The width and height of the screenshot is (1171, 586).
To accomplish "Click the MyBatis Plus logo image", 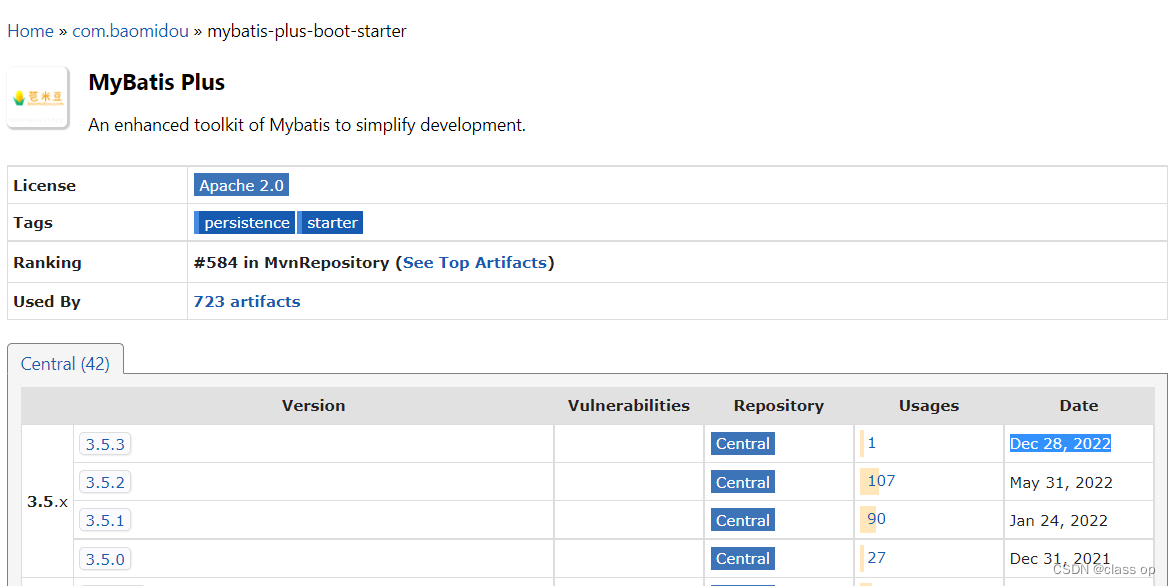I will 37,96.
